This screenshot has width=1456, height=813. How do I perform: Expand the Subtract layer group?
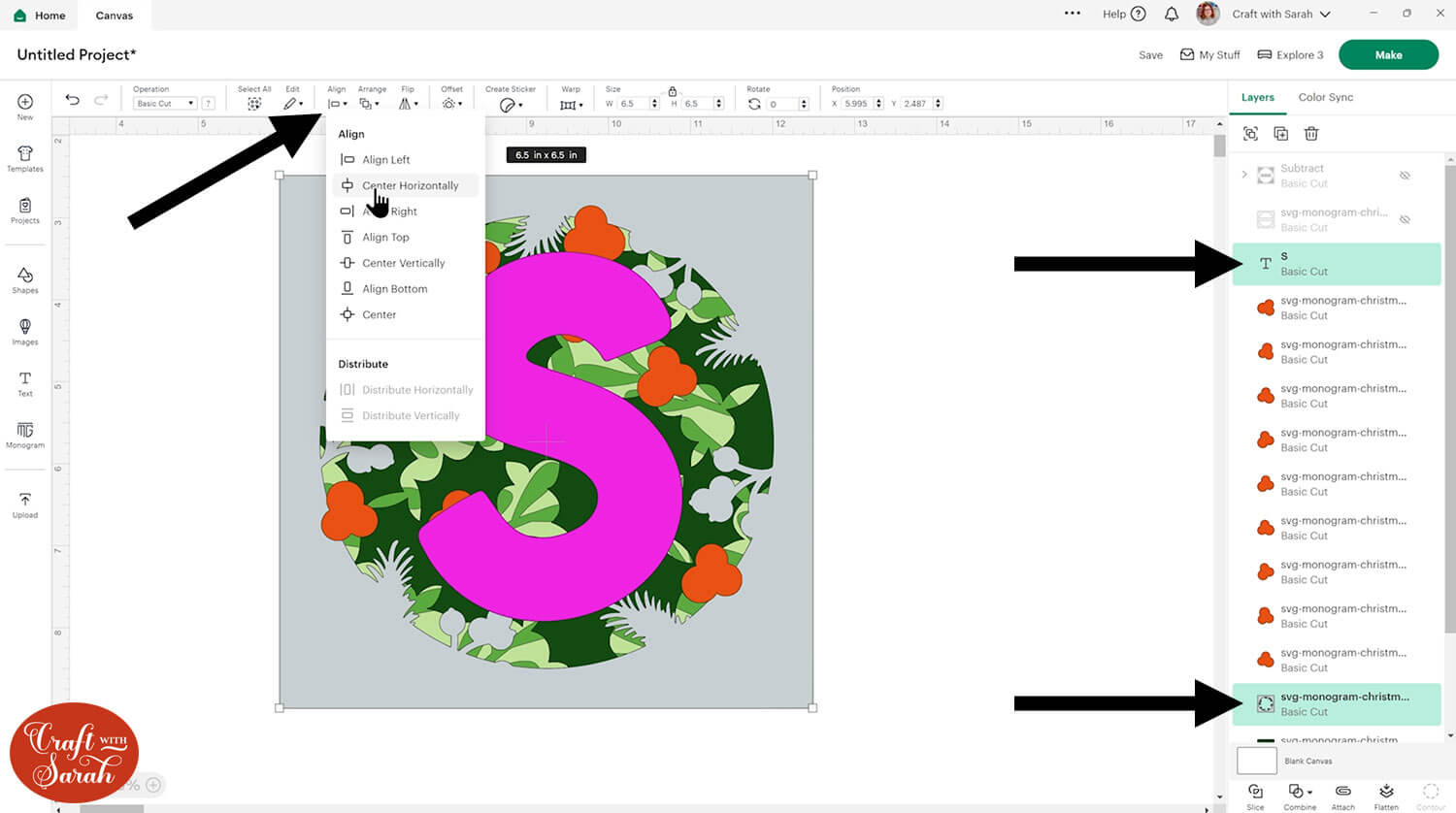(1244, 175)
